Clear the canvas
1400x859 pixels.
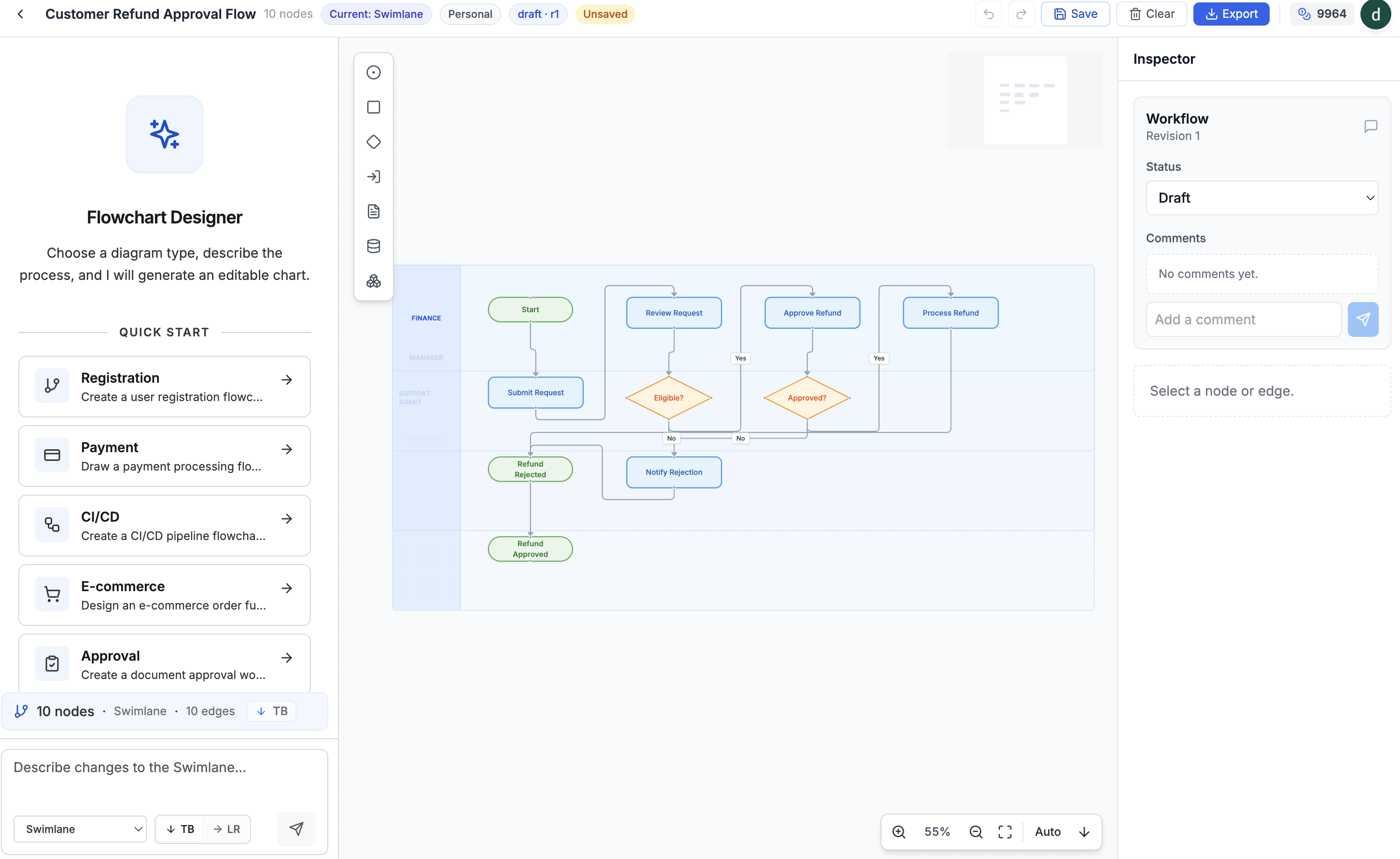point(1151,14)
